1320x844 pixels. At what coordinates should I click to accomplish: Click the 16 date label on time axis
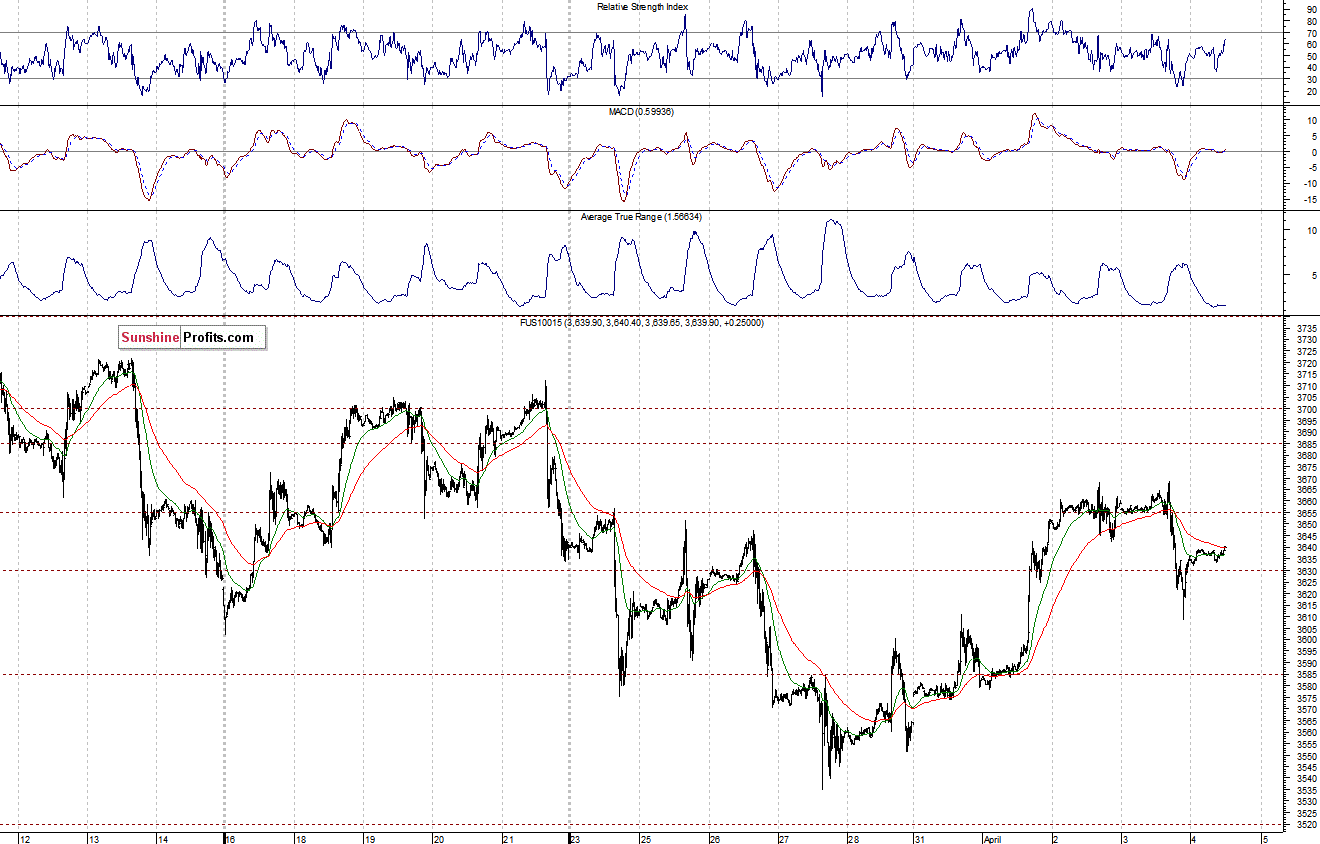click(x=231, y=839)
